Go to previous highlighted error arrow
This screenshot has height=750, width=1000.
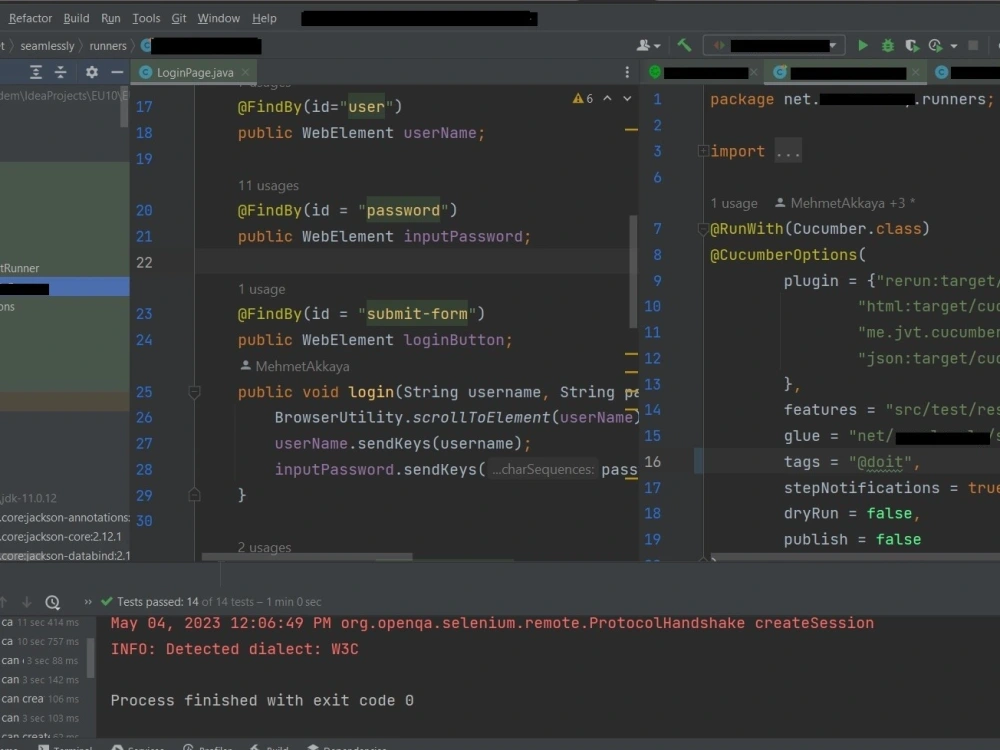tap(607, 98)
